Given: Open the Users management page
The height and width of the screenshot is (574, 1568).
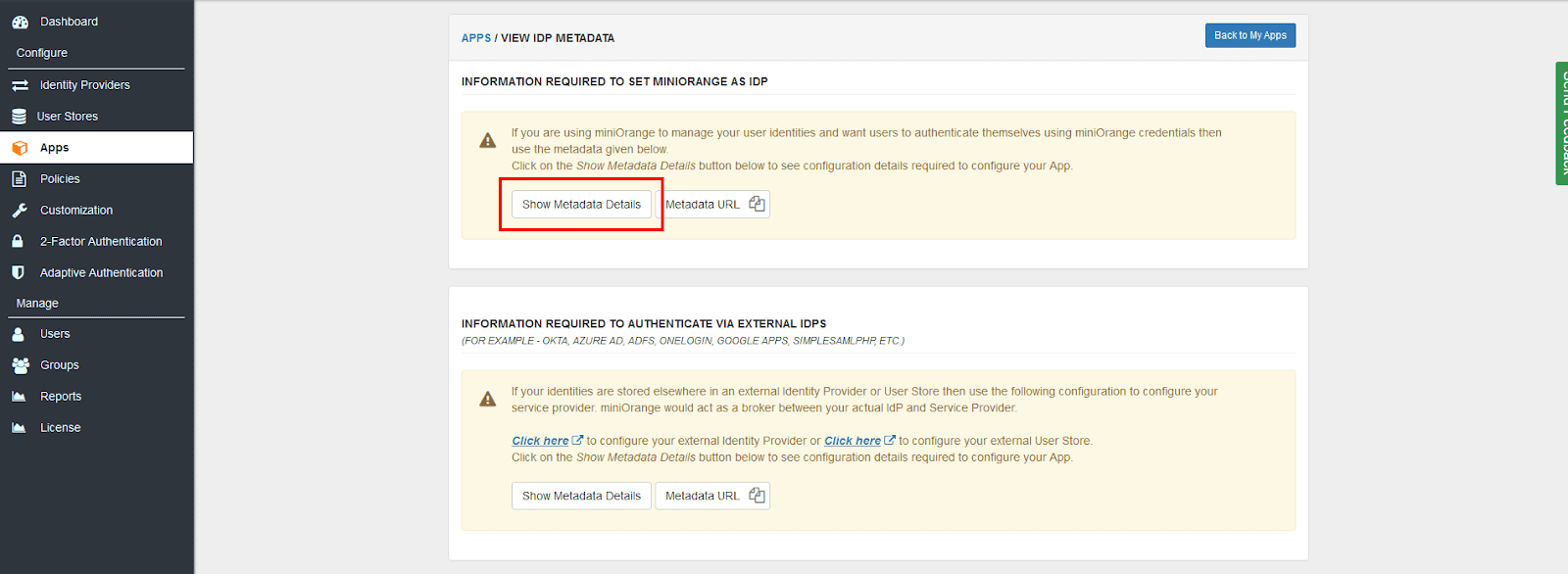Looking at the screenshot, I should [x=96, y=334].
